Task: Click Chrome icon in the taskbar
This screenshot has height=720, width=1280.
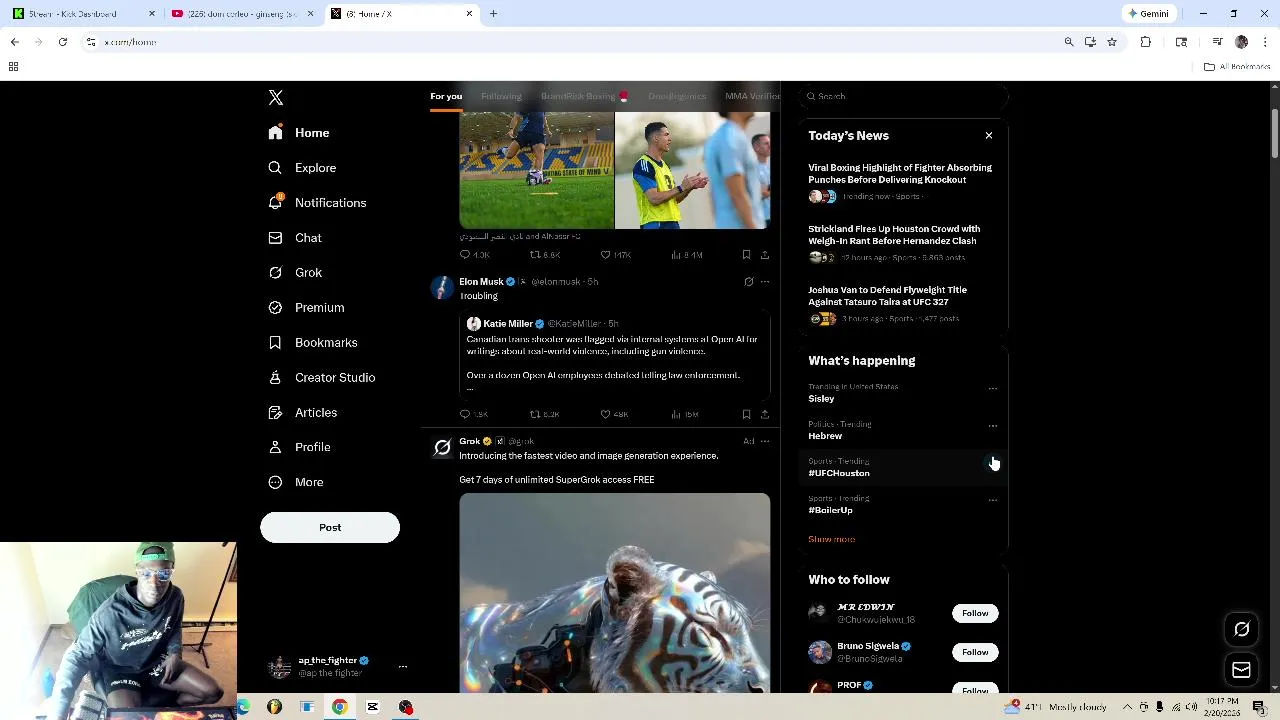Action: (x=340, y=707)
